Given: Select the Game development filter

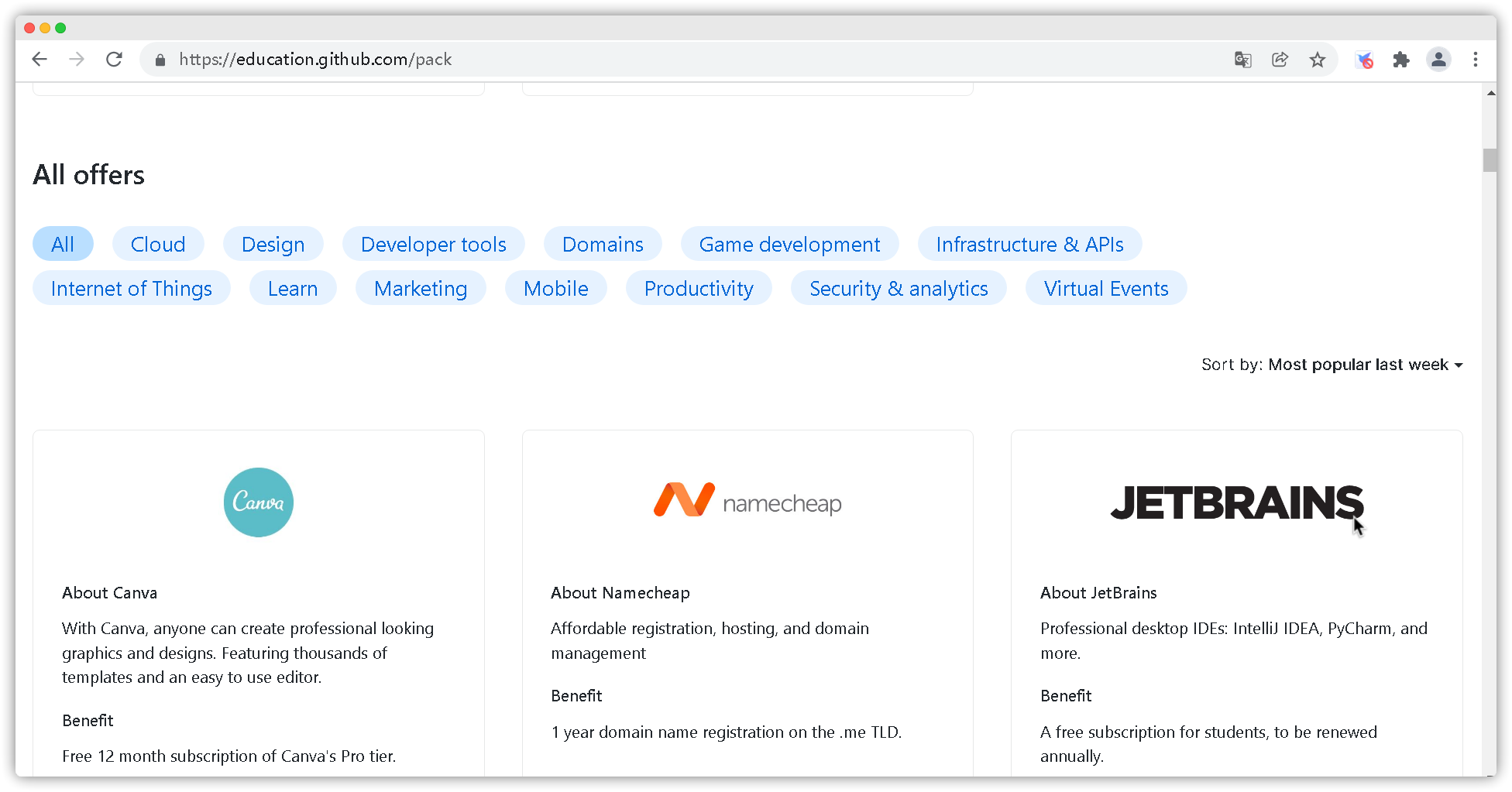Looking at the screenshot, I should [x=789, y=244].
